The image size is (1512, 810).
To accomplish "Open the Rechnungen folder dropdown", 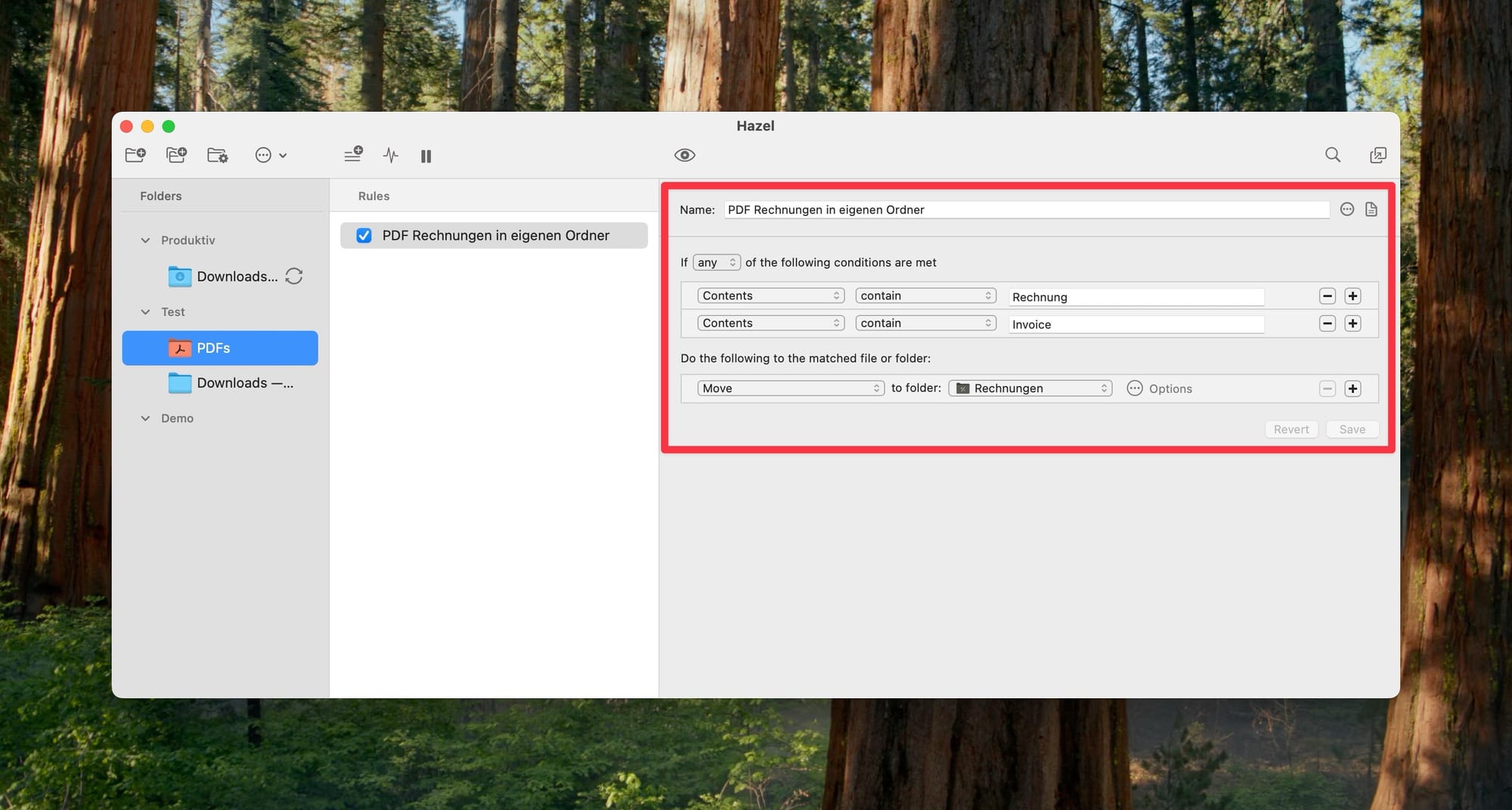I will (x=1030, y=388).
